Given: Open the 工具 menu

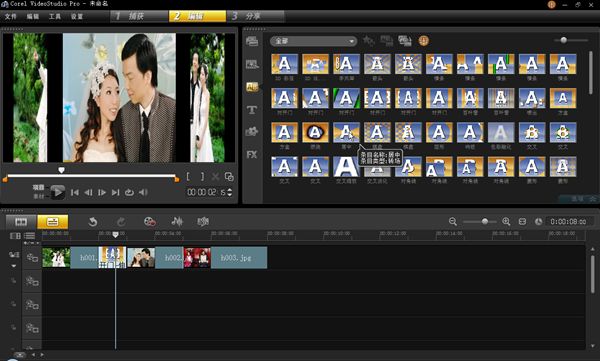Looking at the screenshot, I should tap(55, 16).
